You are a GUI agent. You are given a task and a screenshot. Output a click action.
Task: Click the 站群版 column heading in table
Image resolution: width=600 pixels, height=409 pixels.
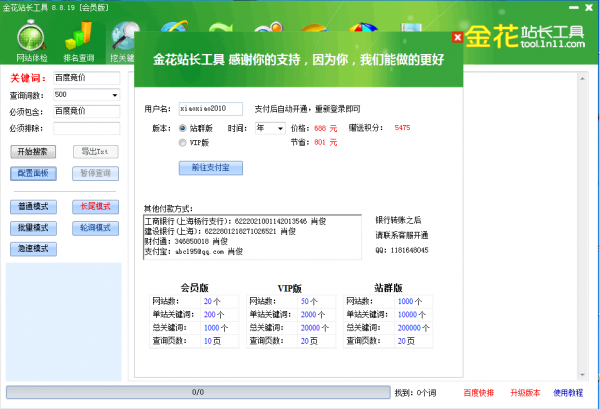[x=388, y=288]
